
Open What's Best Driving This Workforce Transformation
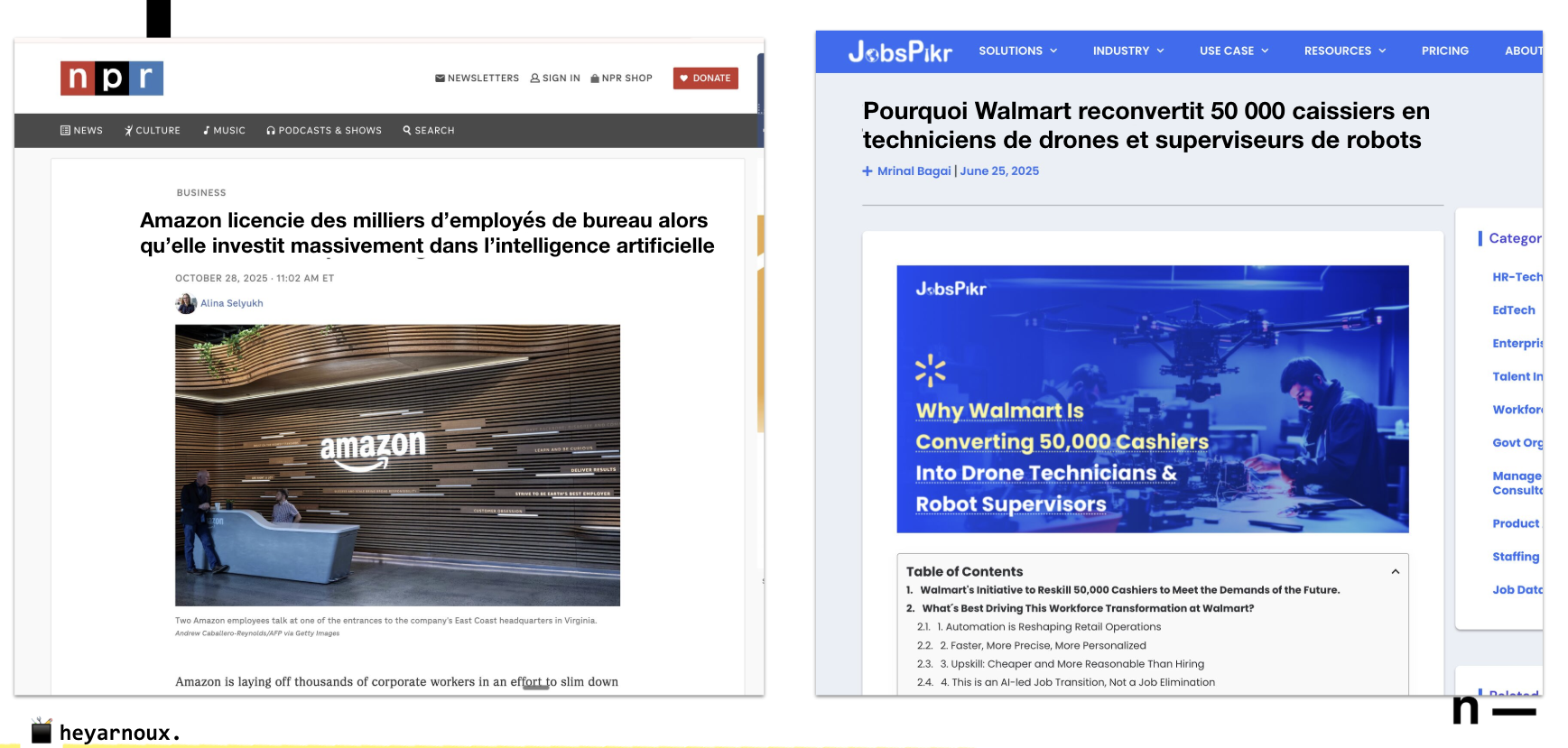[1088, 609]
